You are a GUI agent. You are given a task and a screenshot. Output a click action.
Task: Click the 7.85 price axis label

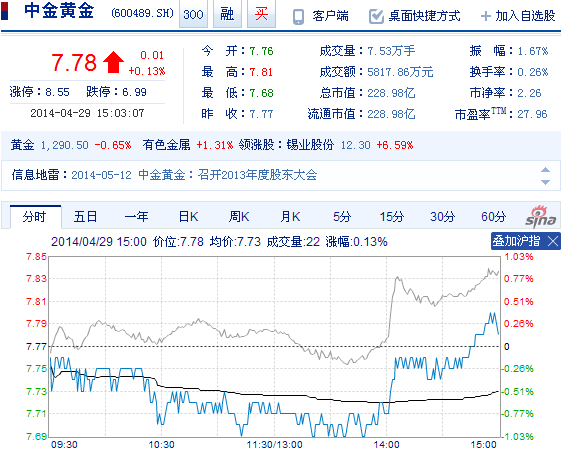point(36,256)
